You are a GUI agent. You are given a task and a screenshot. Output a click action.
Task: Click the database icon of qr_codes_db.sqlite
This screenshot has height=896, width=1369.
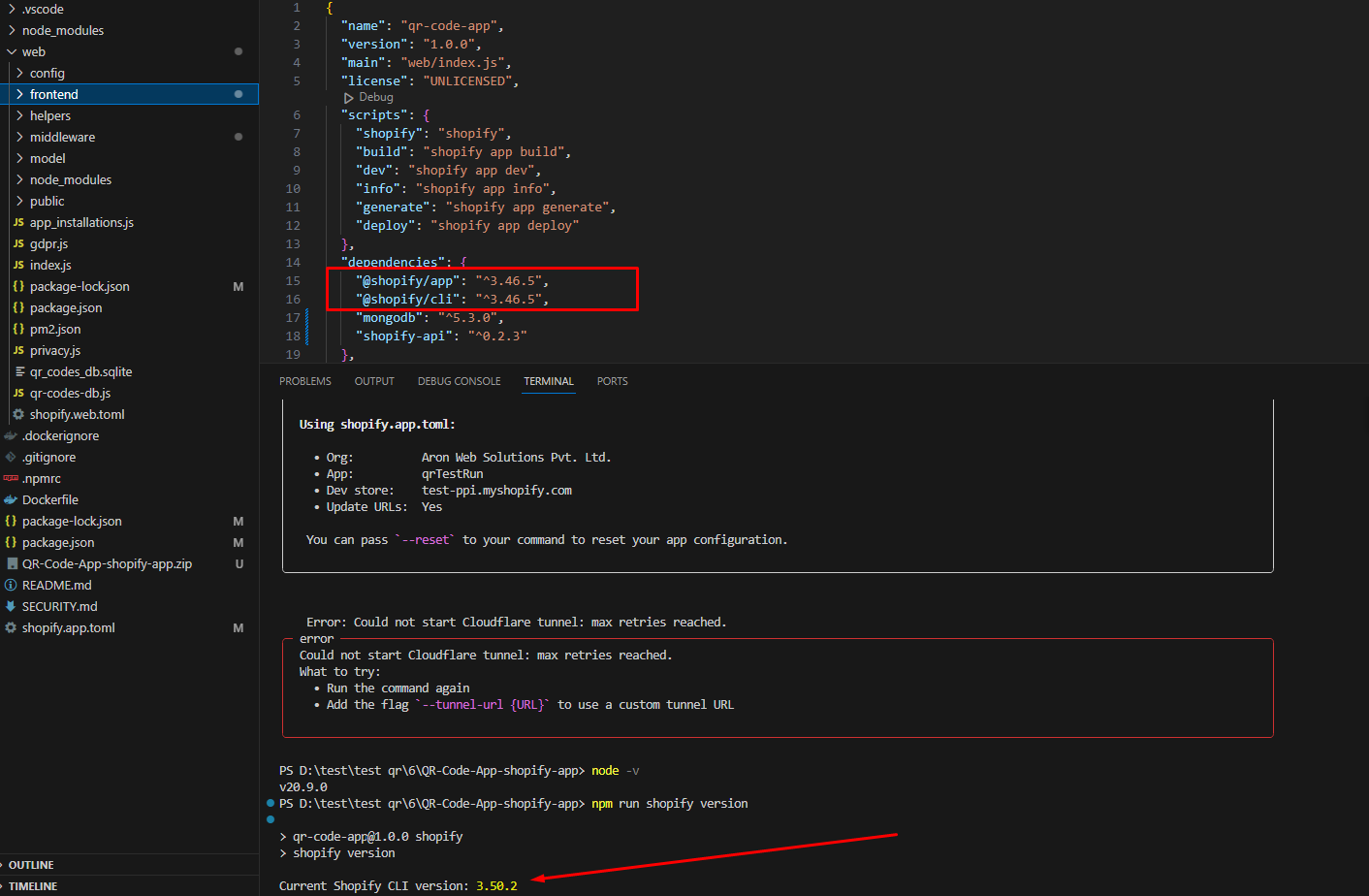tap(19, 371)
